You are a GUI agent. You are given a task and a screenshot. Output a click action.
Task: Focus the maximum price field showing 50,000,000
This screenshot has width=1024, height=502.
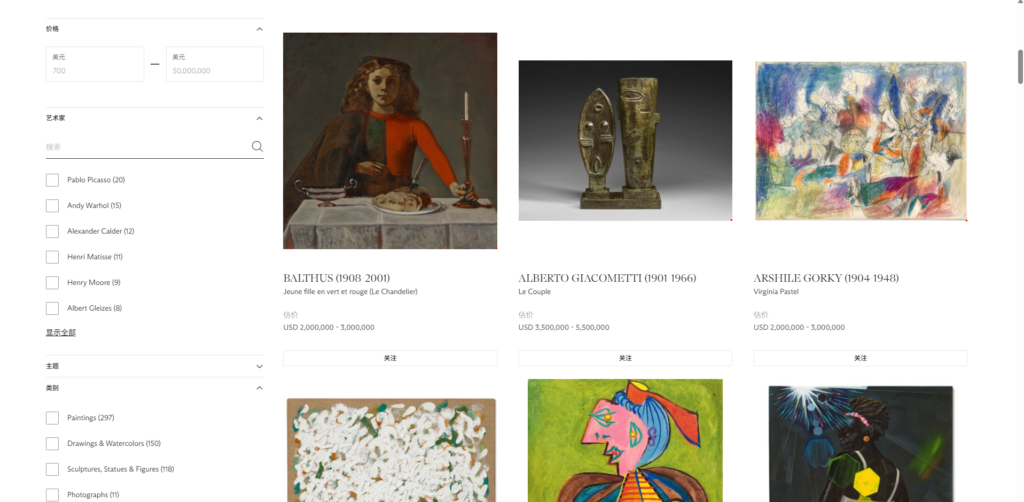click(x=215, y=64)
